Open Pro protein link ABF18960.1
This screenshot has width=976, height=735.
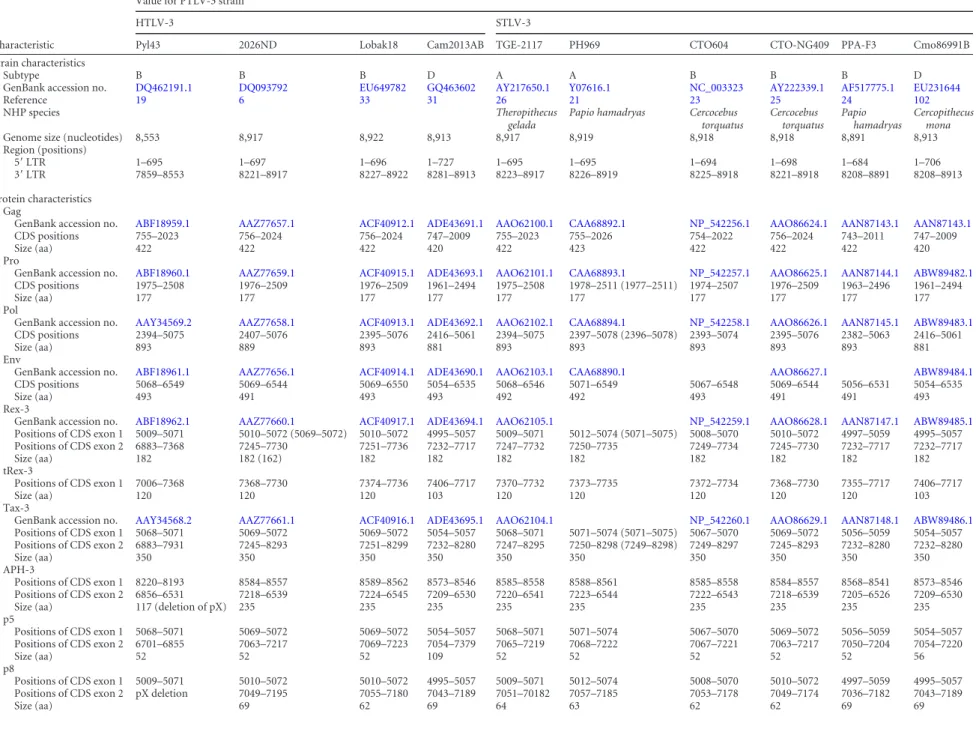(162, 273)
